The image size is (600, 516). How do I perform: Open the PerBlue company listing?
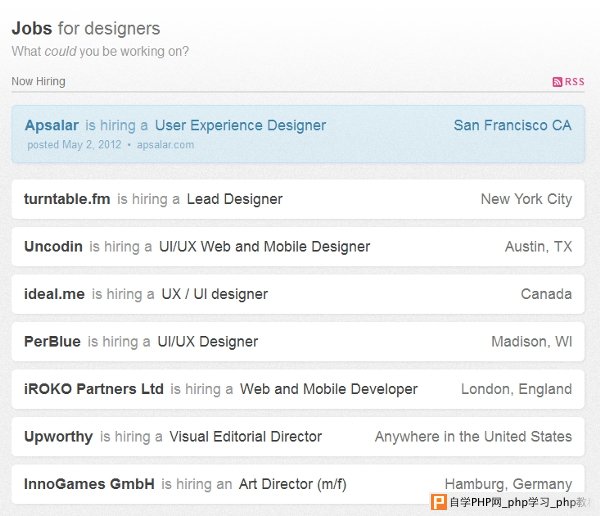[x=52, y=341]
